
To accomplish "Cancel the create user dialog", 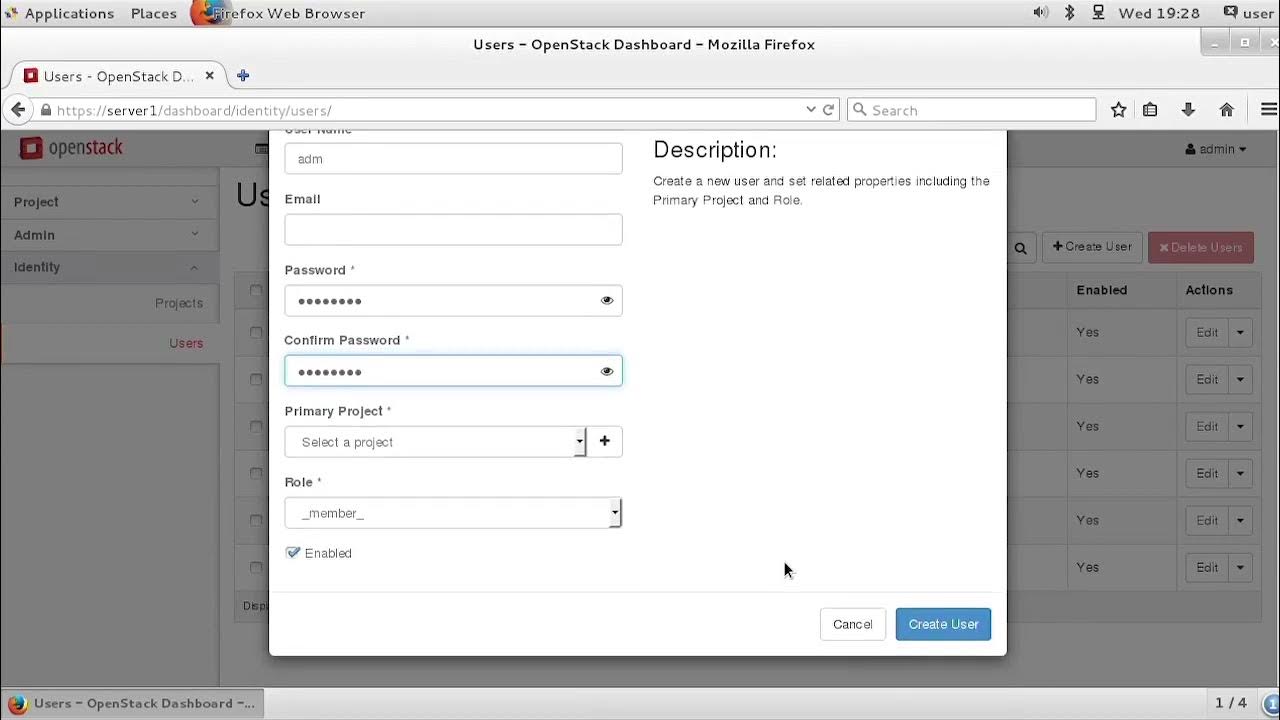I will point(852,624).
